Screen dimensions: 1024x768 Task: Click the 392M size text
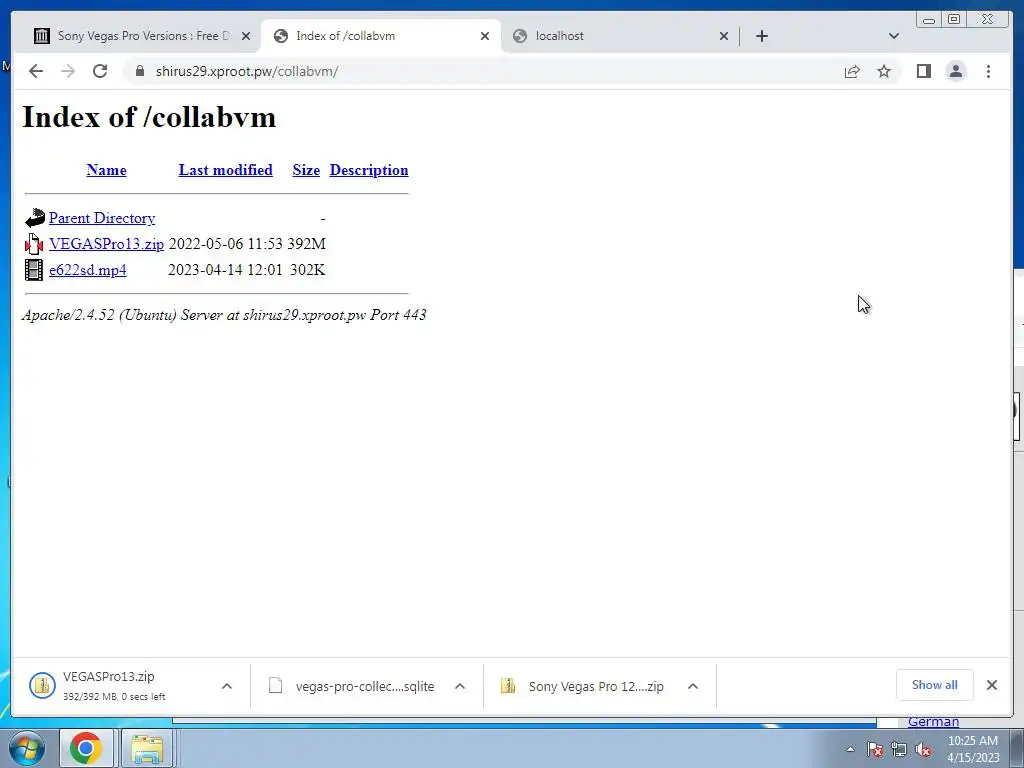(306, 244)
